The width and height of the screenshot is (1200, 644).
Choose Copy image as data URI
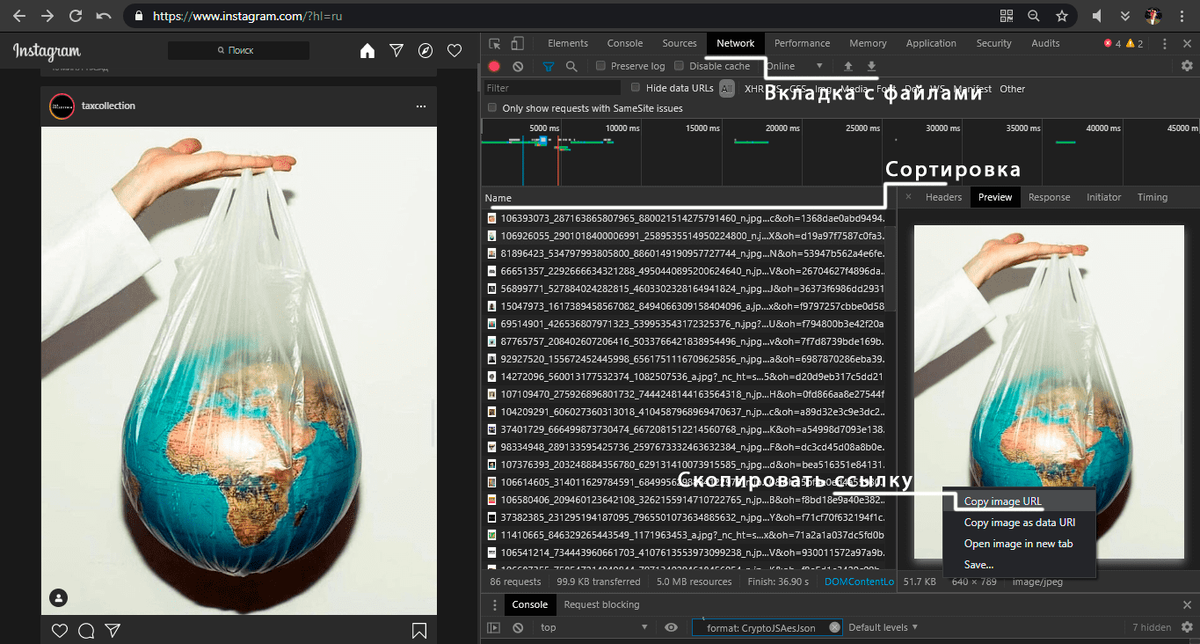click(1020, 522)
